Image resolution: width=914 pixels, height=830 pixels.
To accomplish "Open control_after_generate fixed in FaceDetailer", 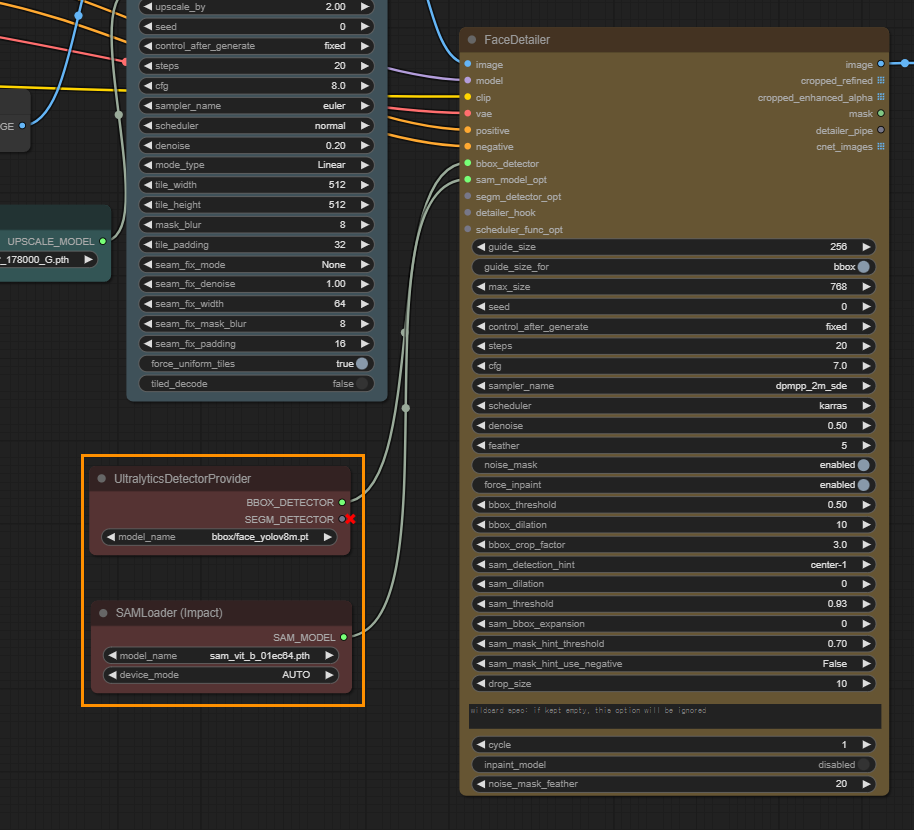I will coord(673,326).
